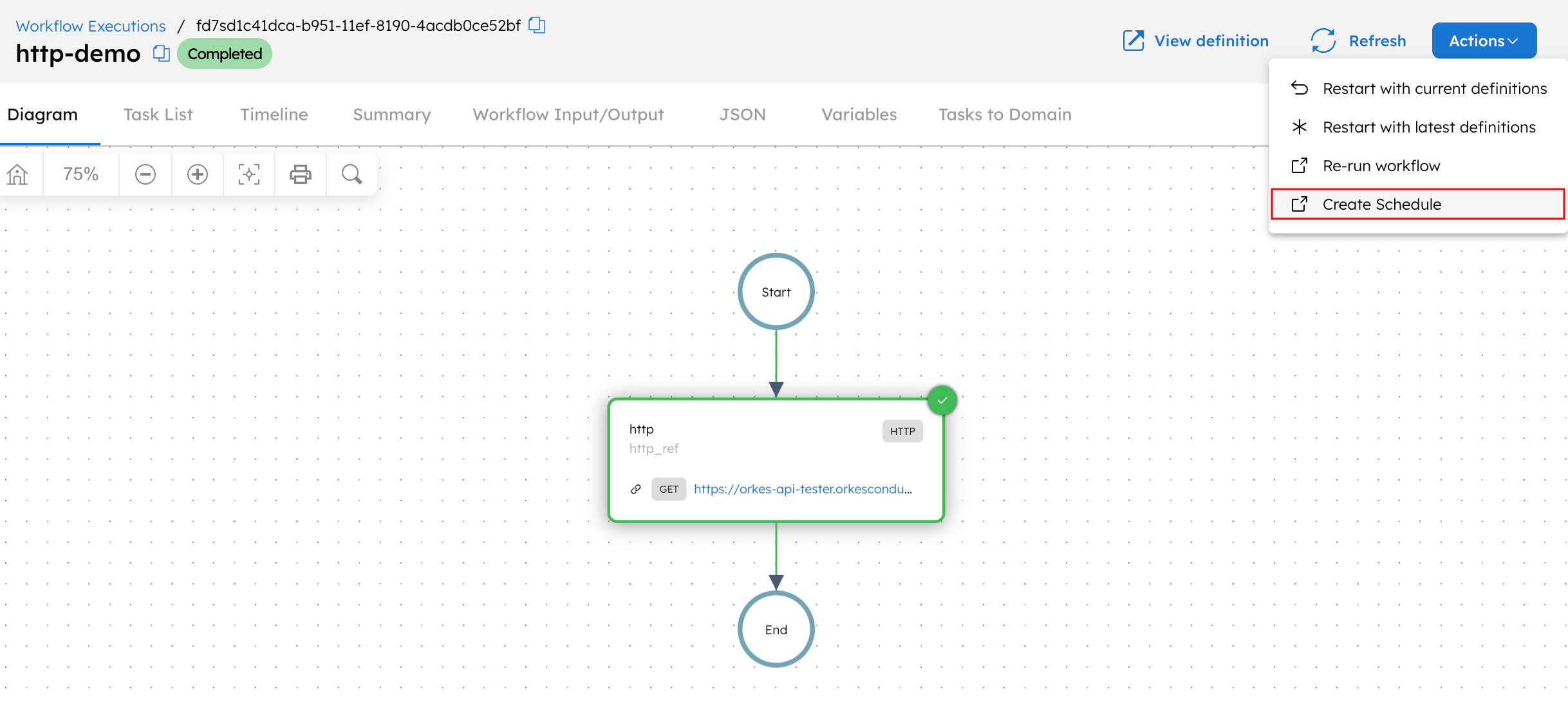Click the link icon beside GET

pos(636,490)
